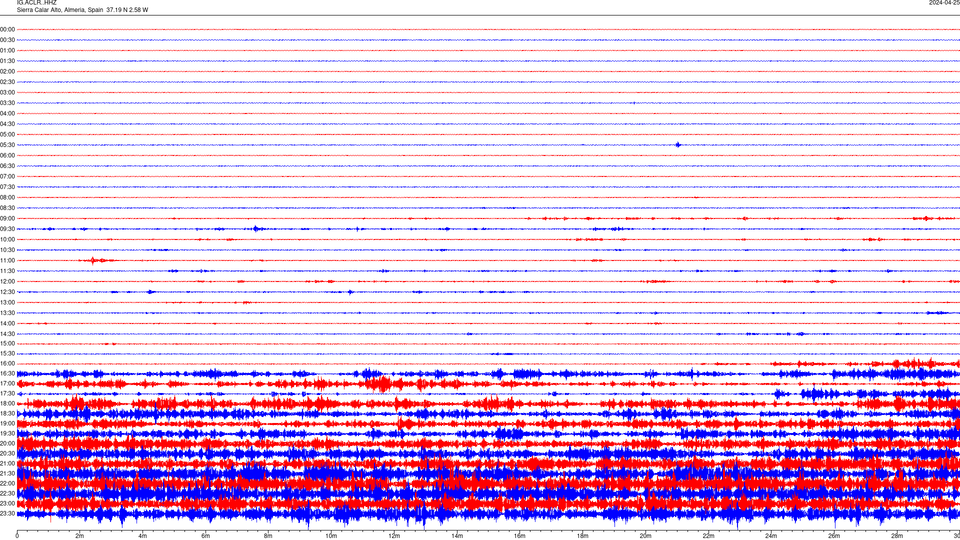Click the 23:30 trace time label
The width and height of the screenshot is (960, 540).
pyautogui.click(x=7, y=514)
